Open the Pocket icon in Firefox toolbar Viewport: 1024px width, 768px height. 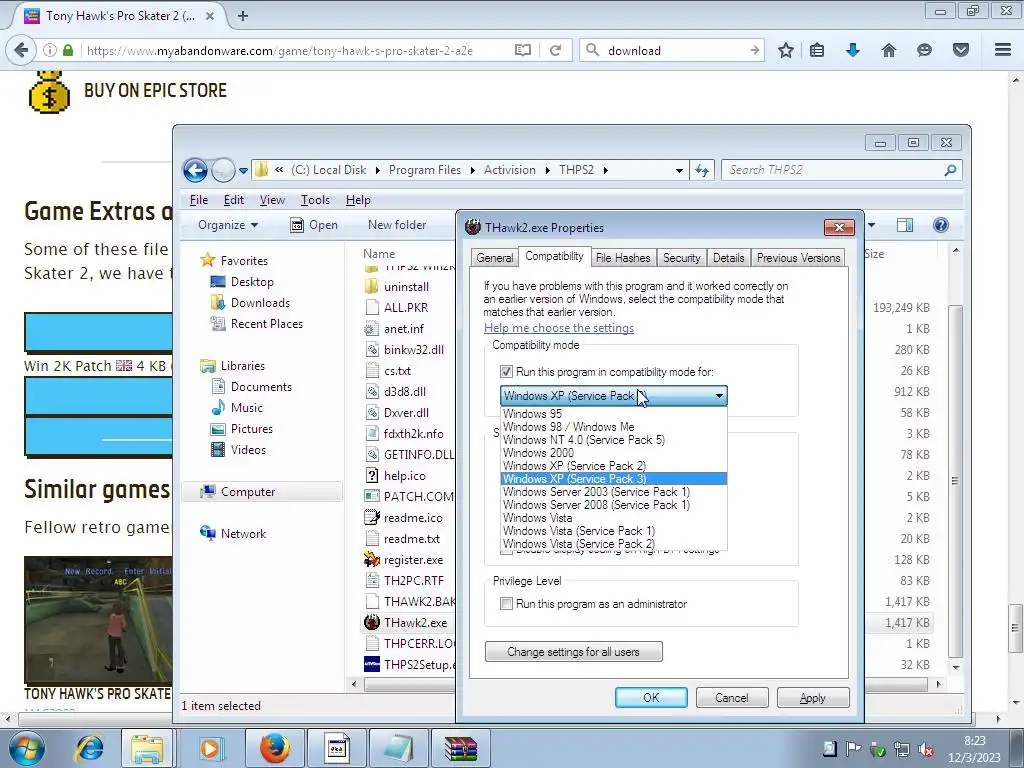click(961, 50)
